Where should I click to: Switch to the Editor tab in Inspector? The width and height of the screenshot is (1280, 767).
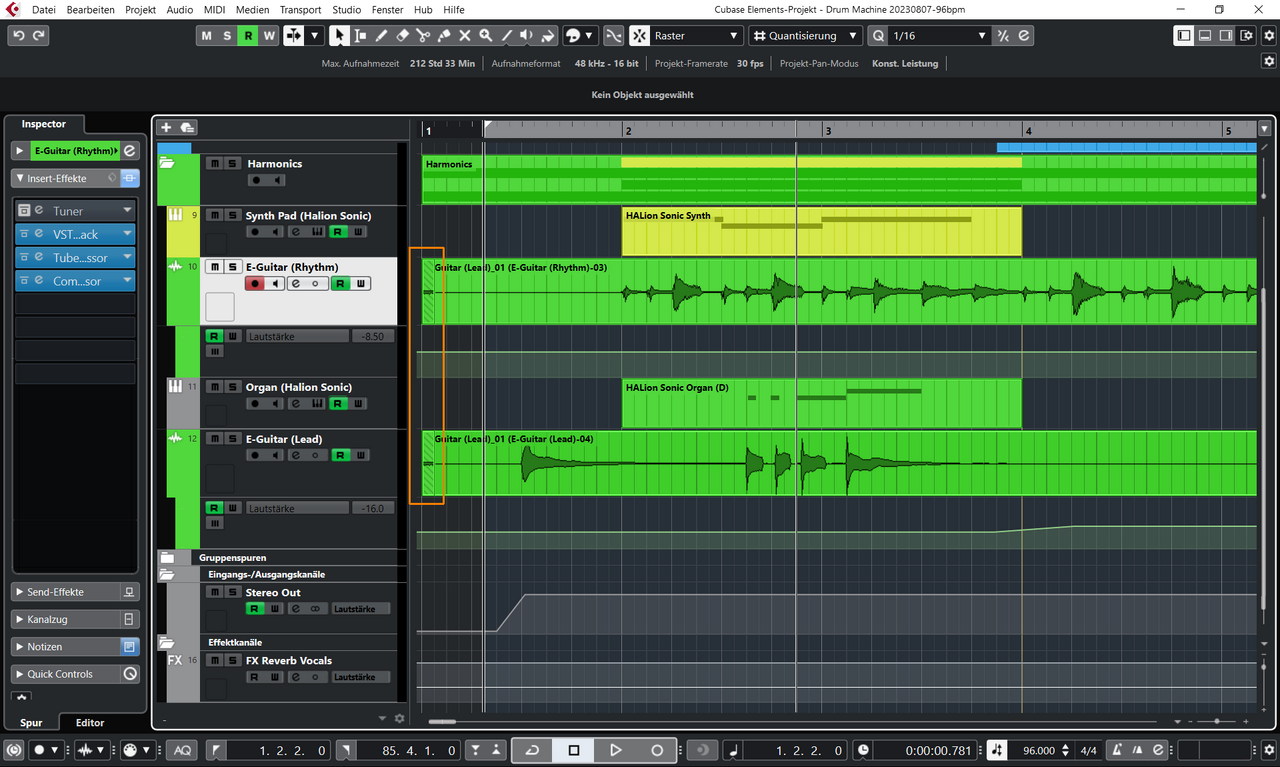tap(90, 722)
